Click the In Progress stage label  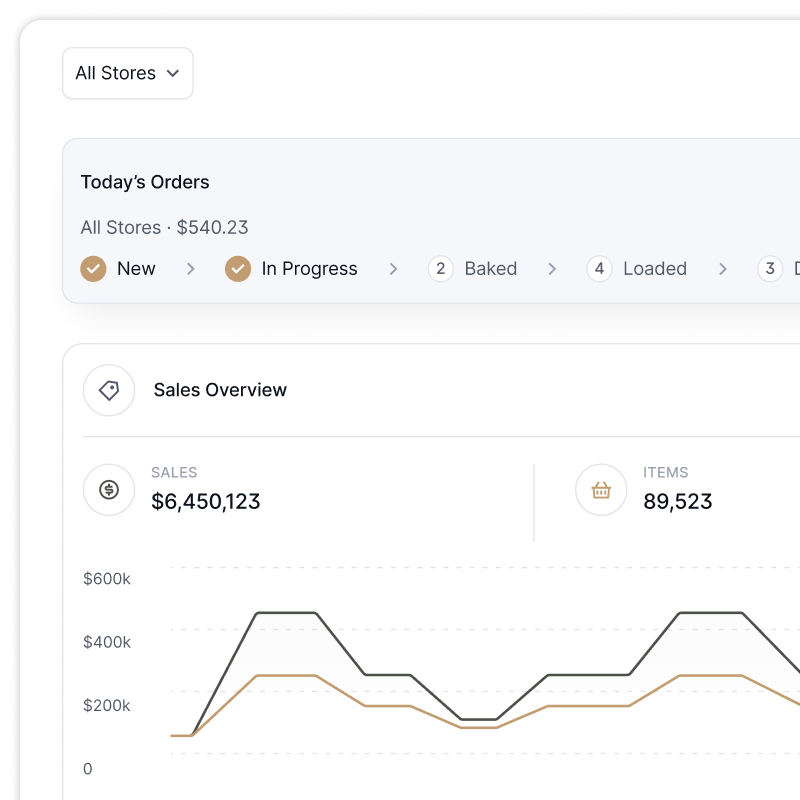(x=309, y=268)
